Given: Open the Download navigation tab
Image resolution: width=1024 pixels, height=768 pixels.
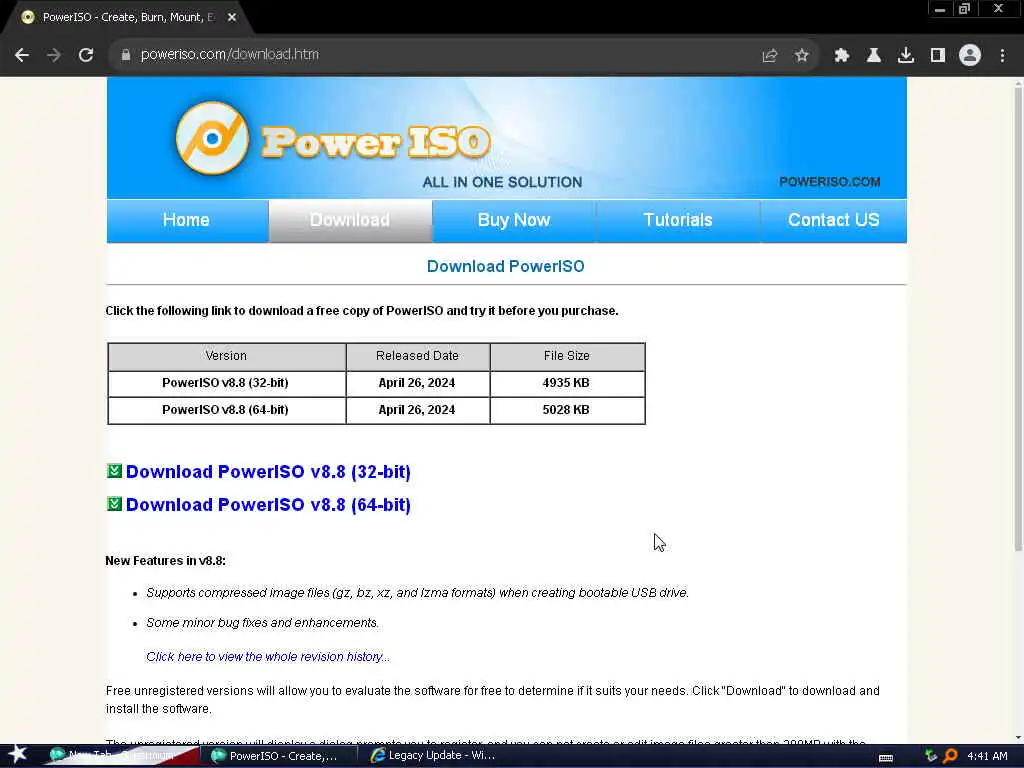Looking at the screenshot, I should click(x=350, y=221).
